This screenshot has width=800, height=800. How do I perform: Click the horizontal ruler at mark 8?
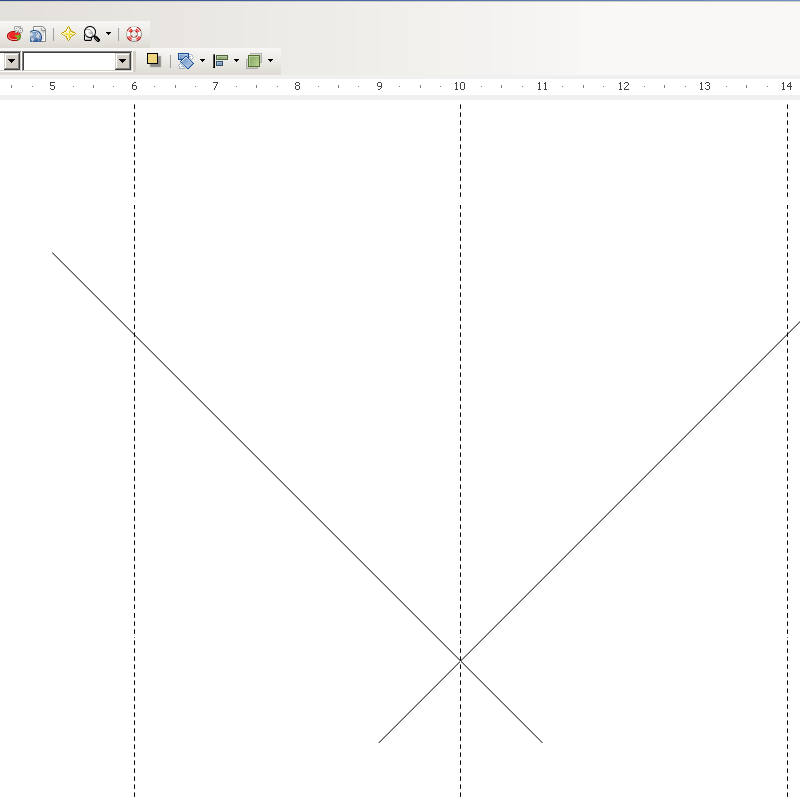297,87
